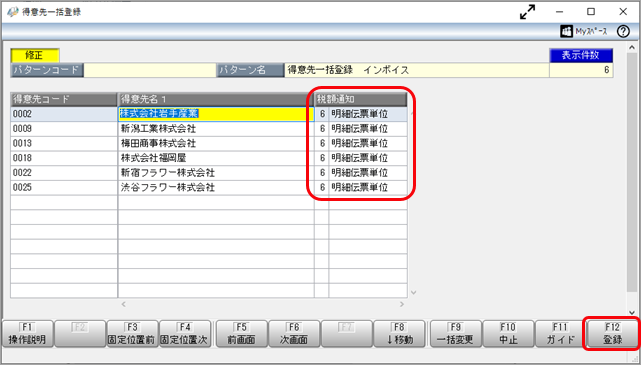The height and width of the screenshot is (365, 641).
Task: Click the 得意先一括登録 app icon in the title bar
Action: pos(12,12)
